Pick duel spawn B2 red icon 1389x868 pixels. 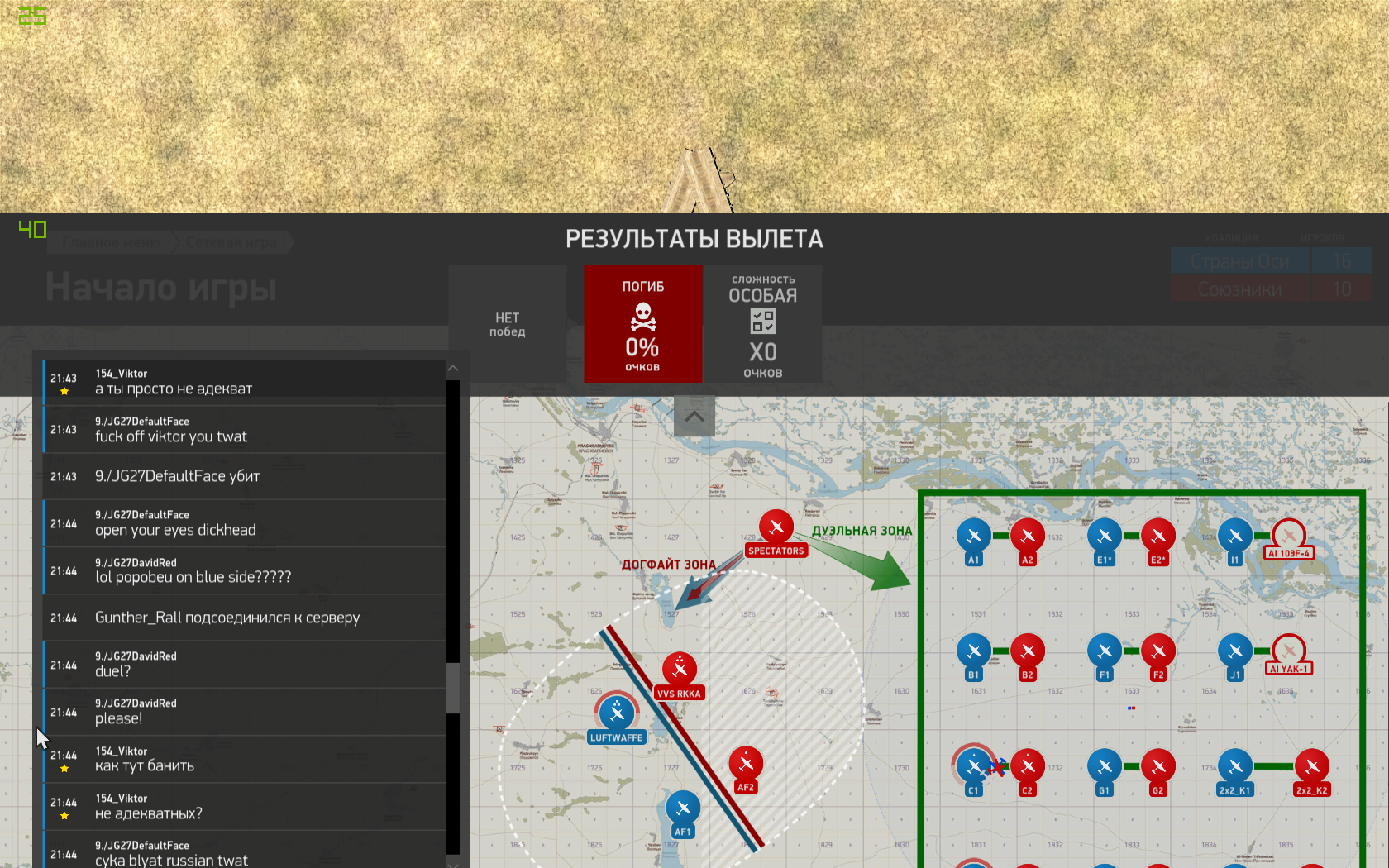pos(1028,651)
